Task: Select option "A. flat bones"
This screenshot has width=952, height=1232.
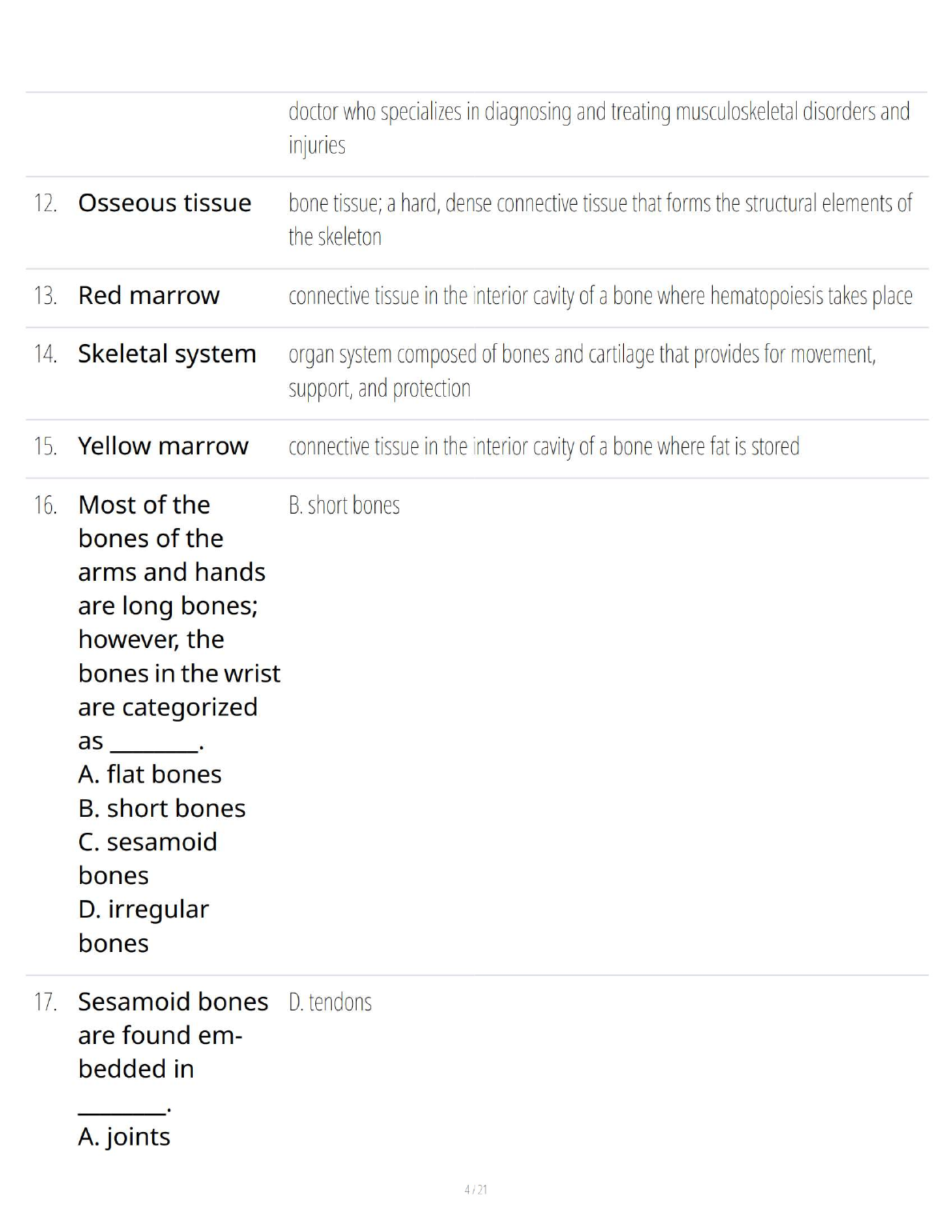Action: [150, 774]
